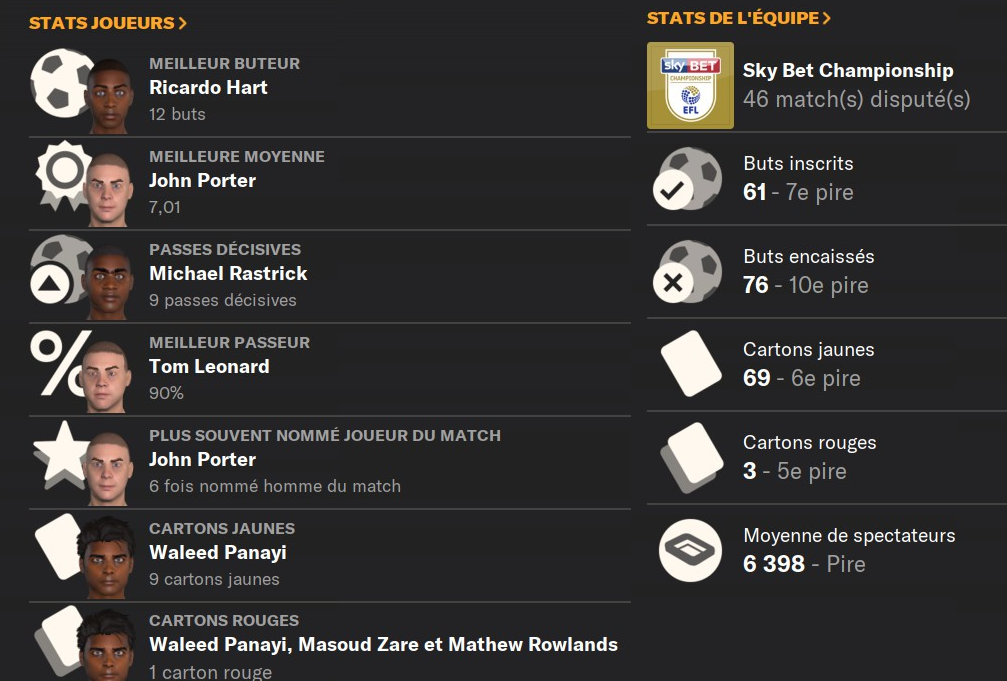Click the assist icon beside Passes Décisives

[50, 284]
